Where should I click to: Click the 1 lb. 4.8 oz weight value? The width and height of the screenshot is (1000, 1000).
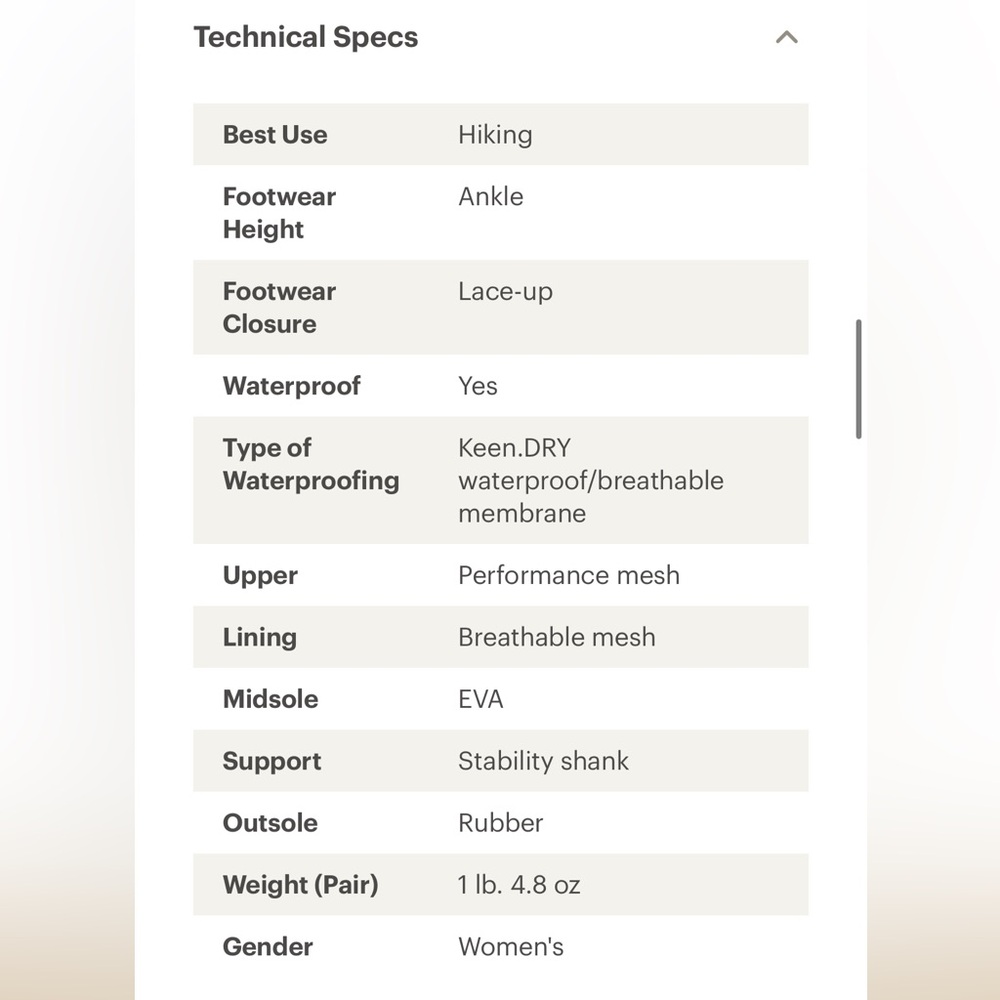coord(519,885)
